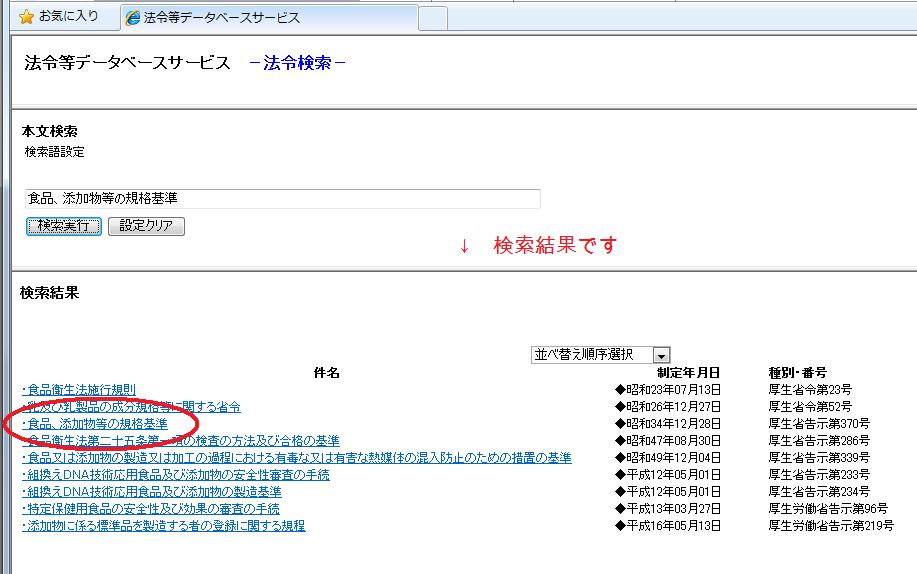The width and height of the screenshot is (917, 574).
Task: Open 乳及び乳製品の成分規格等に関する省令 link
Action: pyautogui.click(x=131, y=407)
